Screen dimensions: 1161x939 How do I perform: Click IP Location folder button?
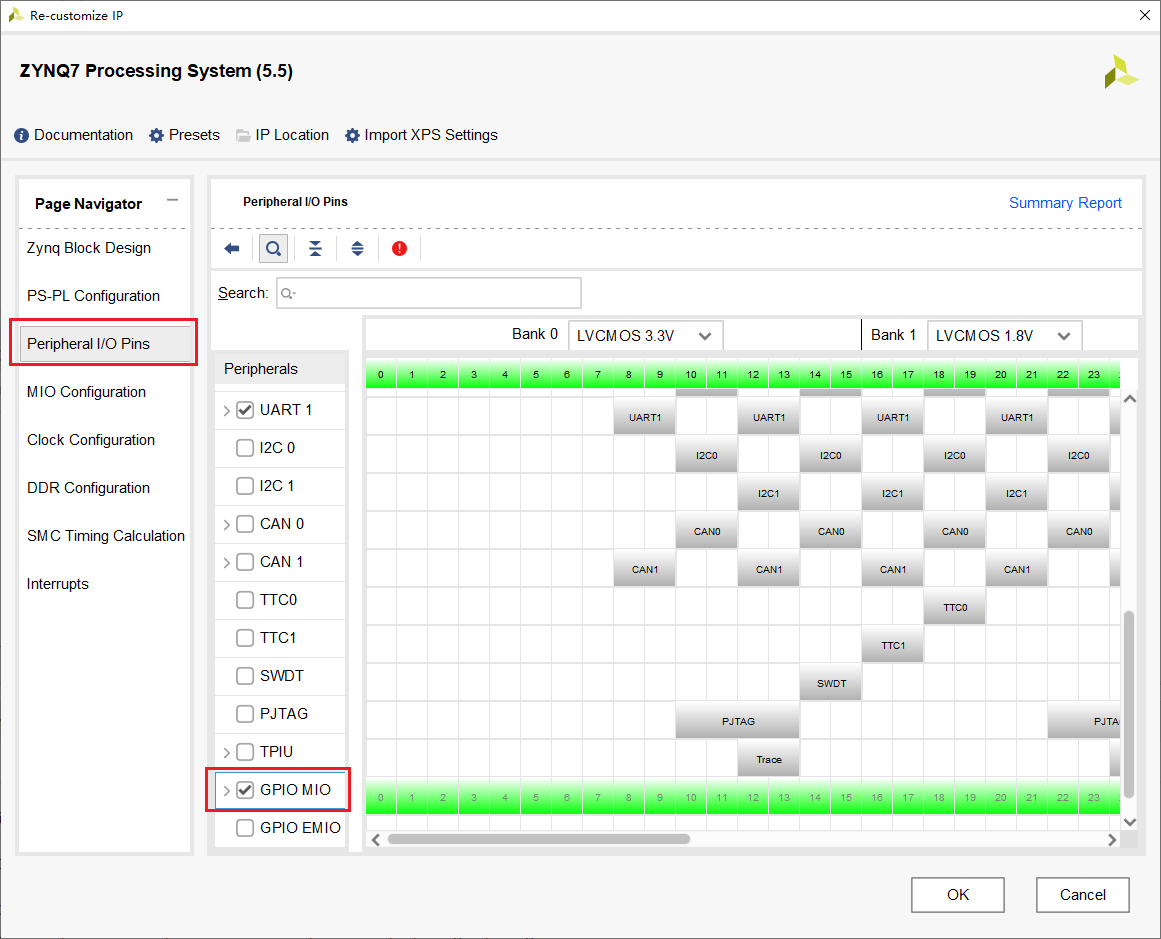coord(282,135)
